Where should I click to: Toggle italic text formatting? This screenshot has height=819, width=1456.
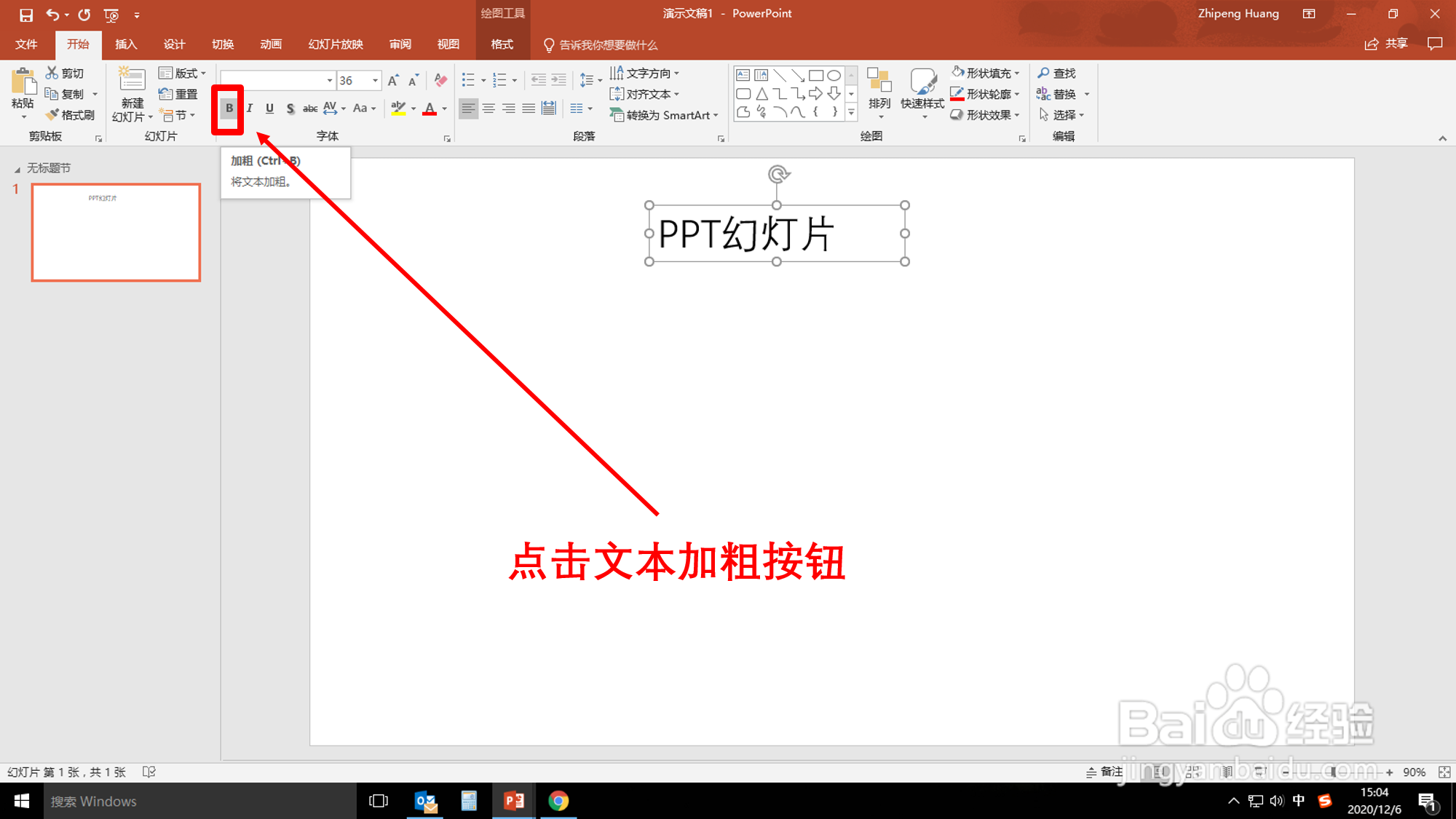[249, 108]
